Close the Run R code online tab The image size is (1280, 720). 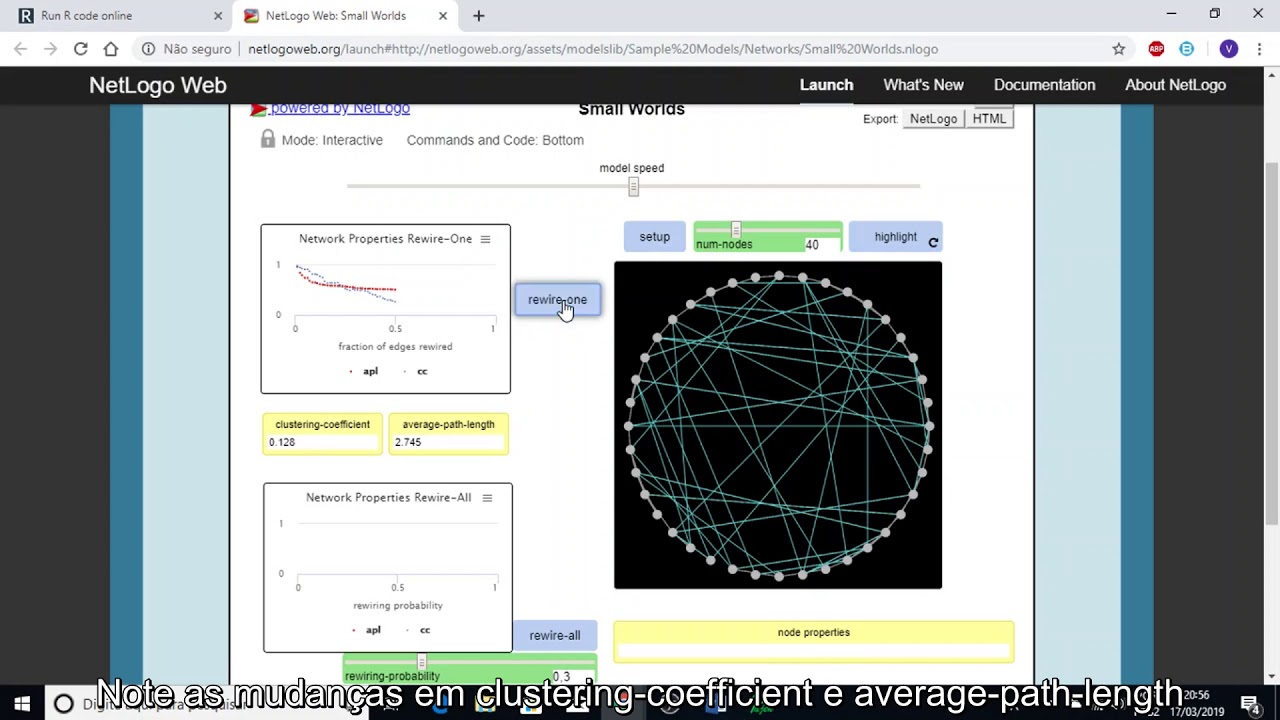218,16
